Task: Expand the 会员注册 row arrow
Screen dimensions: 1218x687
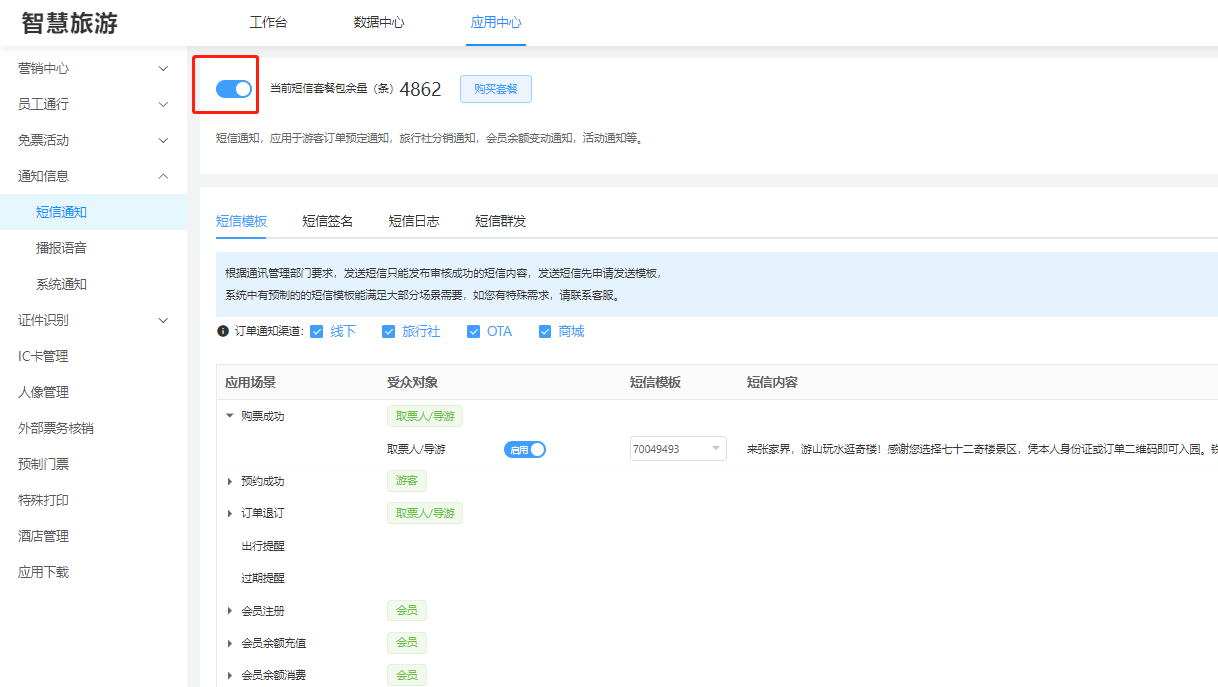Action: click(x=229, y=611)
